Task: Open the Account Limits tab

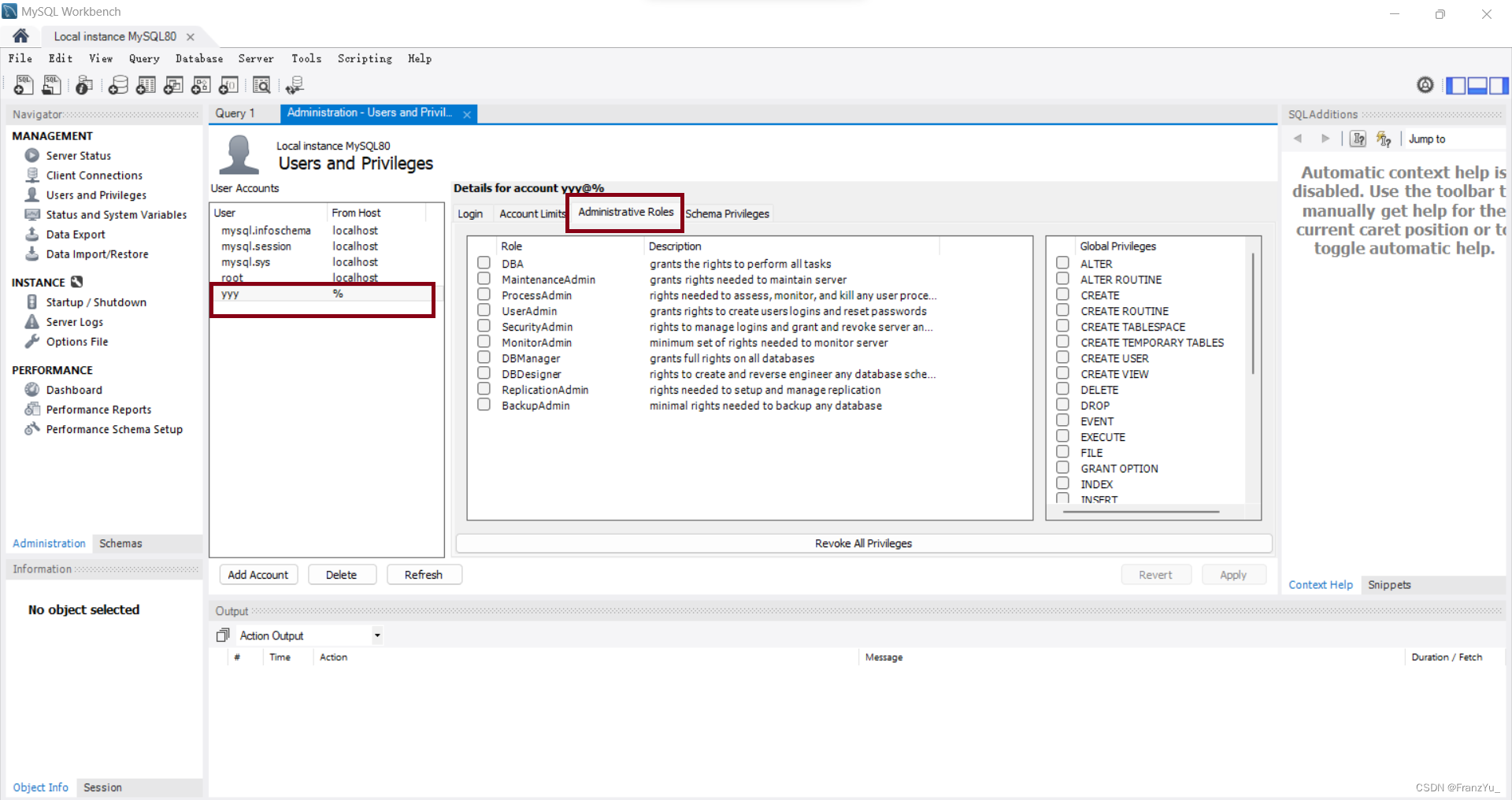Action: [x=532, y=213]
